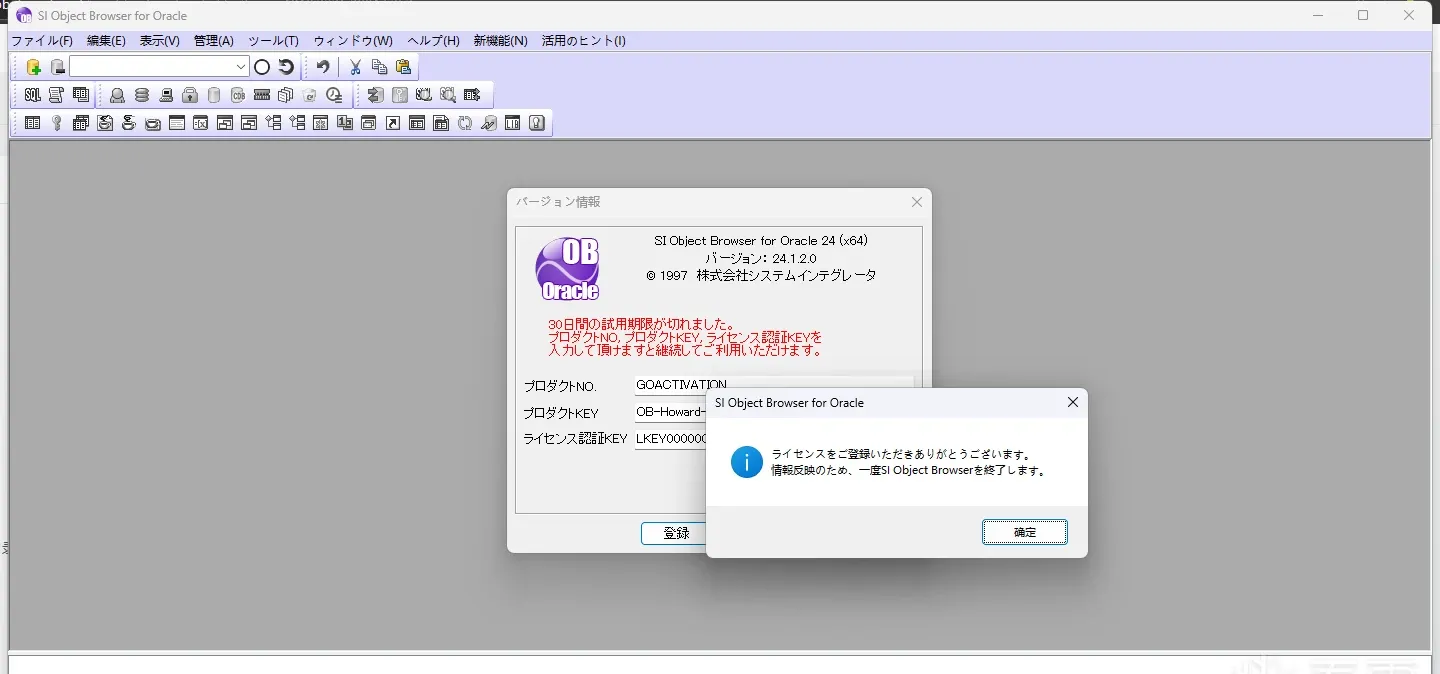Click the OB Oracle logo image
1440x674 pixels.
(x=568, y=269)
